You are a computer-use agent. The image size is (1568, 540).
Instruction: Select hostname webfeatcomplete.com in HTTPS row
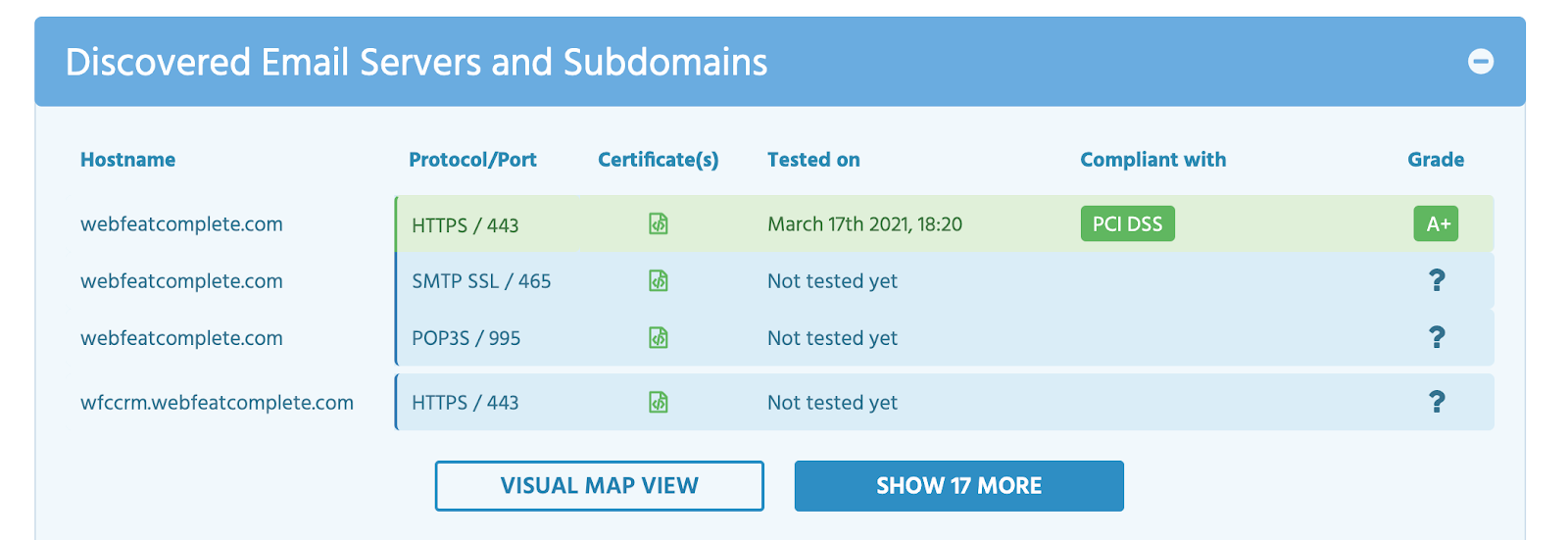(181, 224)
